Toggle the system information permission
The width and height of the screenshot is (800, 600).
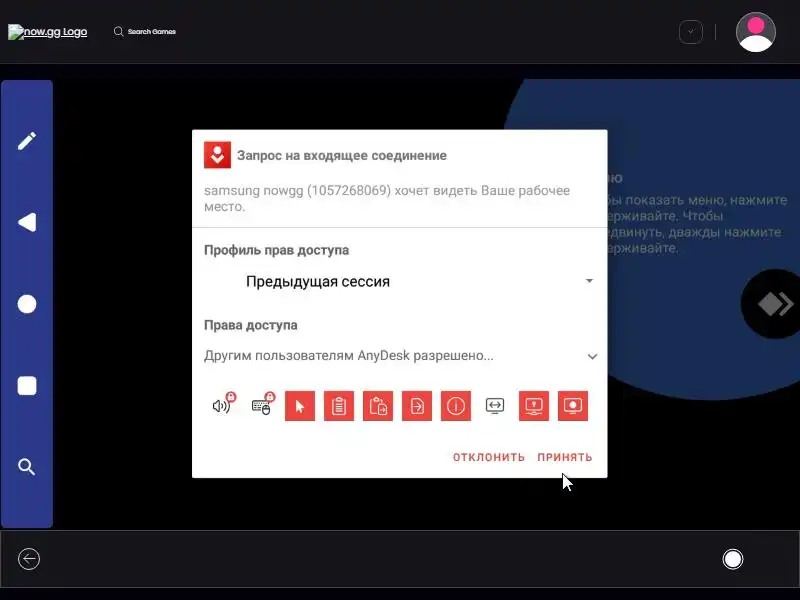(x=456, y=406)
